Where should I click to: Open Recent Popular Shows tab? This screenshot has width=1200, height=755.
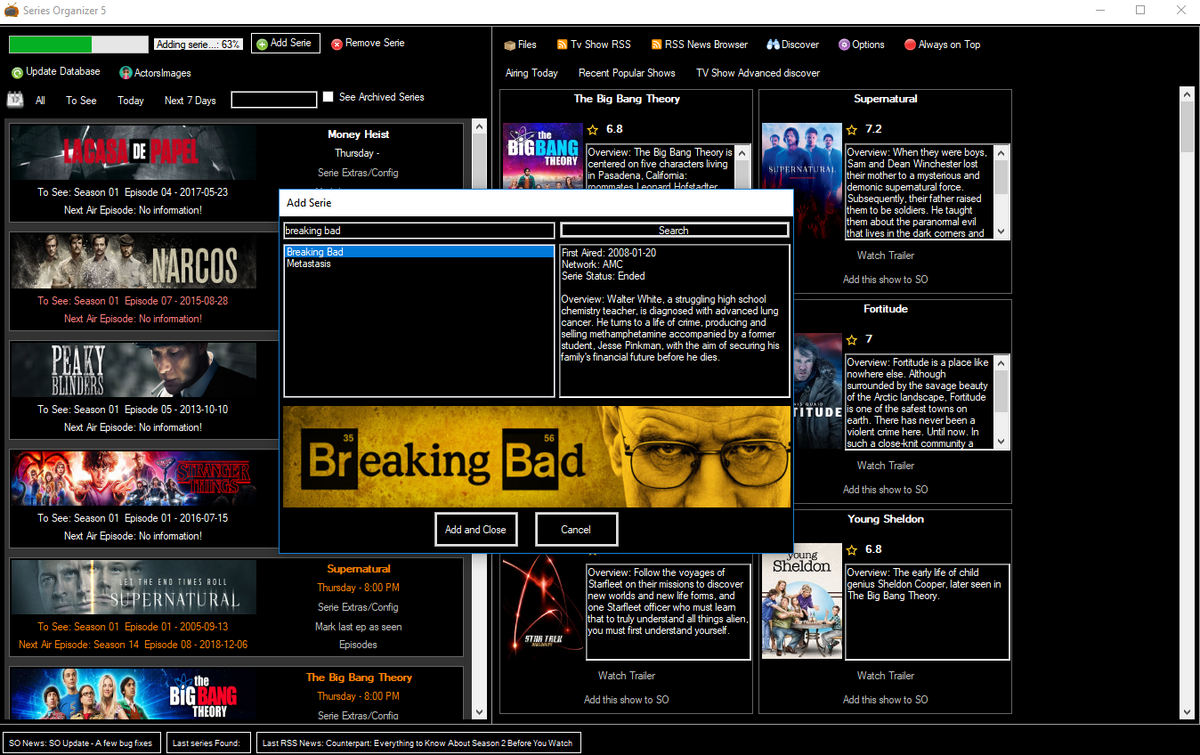tap(627, 73)
